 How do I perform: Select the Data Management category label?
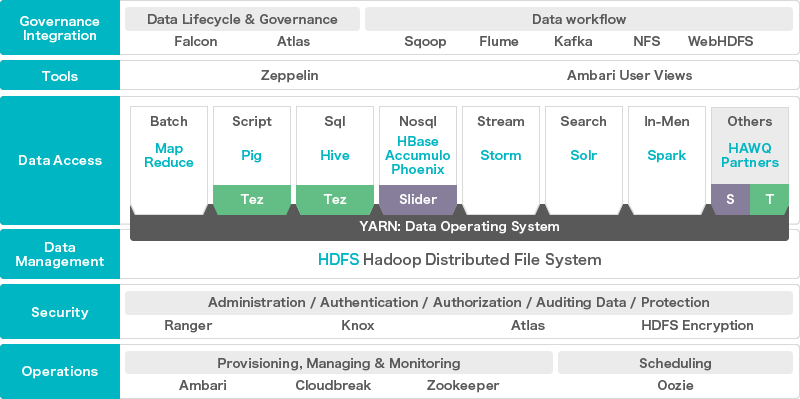coord(60,254)
